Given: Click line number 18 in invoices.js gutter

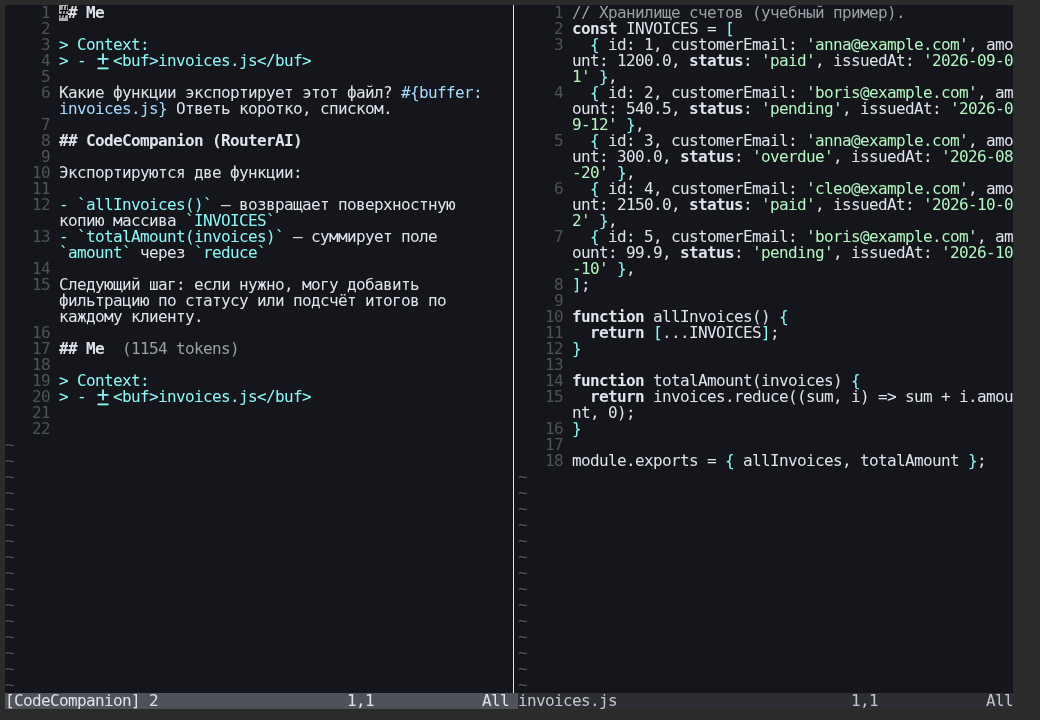Looking at the screenshot, I should pyautogui.click(x=554, y=461).
